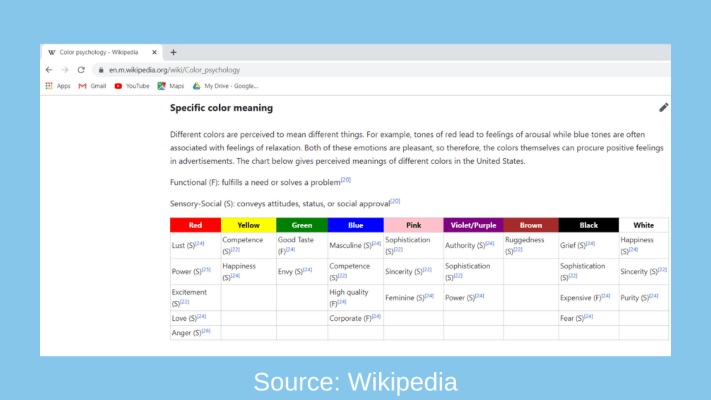
Task: Click citation 20 after Functional definition
Action: click(346, 180)
